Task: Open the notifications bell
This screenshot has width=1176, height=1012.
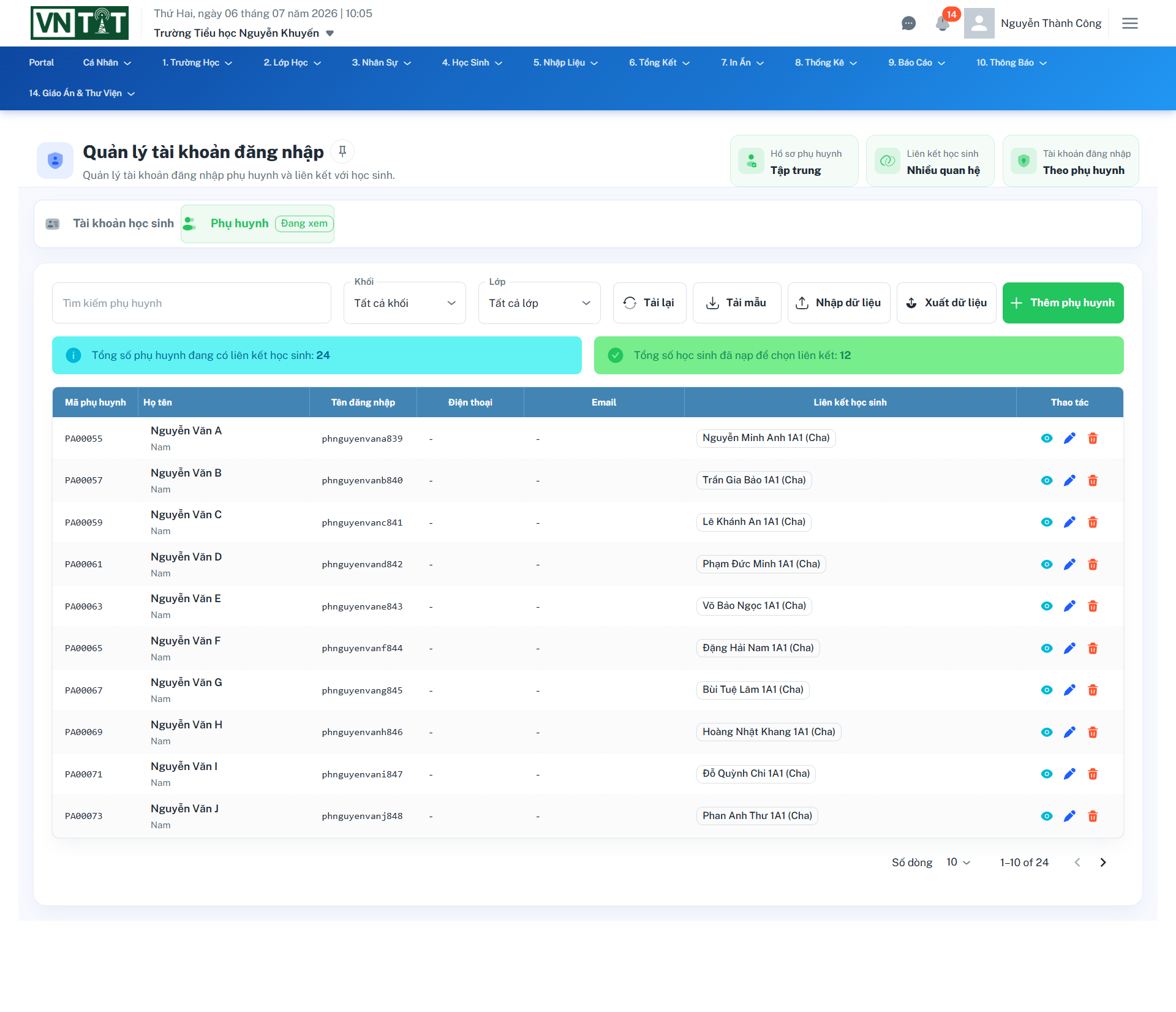Action: (x=943, y=23)
